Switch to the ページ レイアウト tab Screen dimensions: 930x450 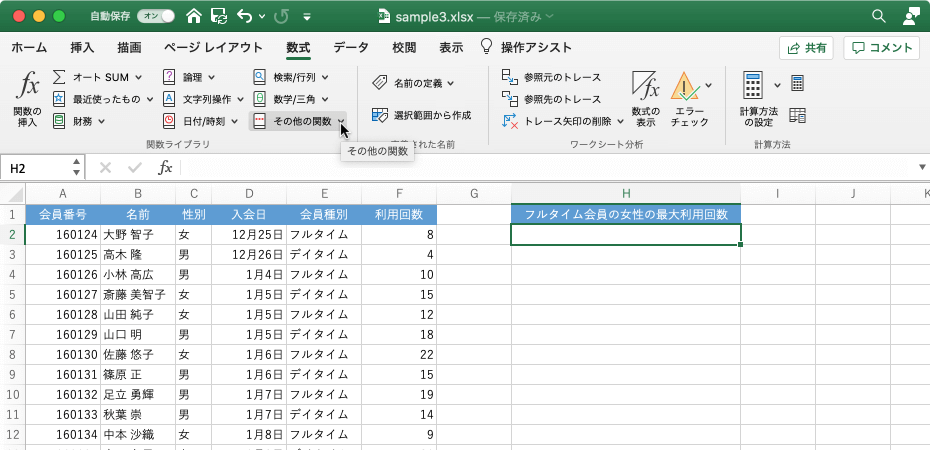(x=213, y=47)
